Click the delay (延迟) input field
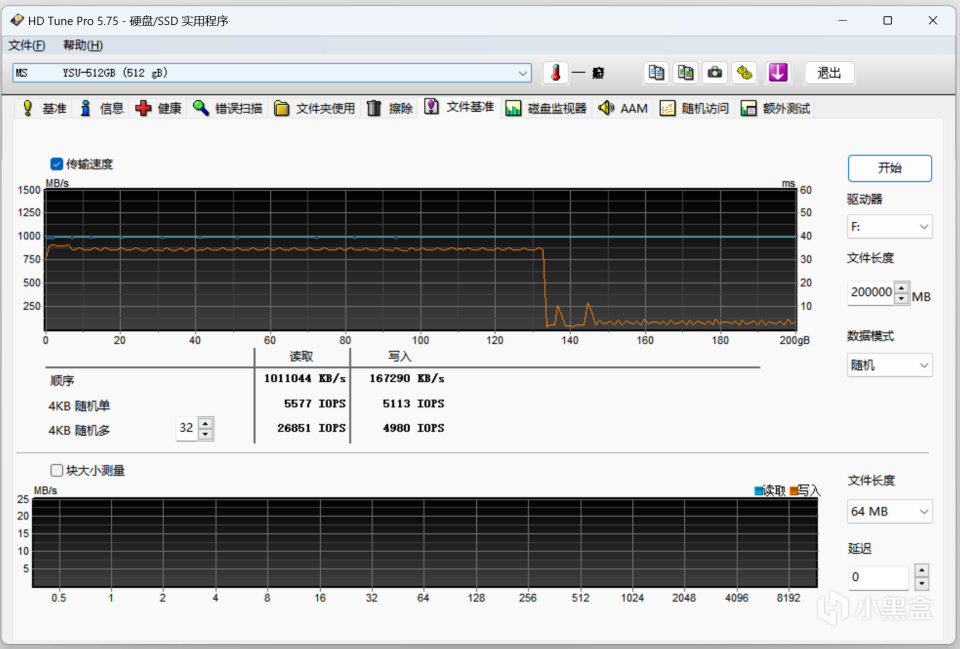This screenshot has height=649, width=960. pos(878,577)
